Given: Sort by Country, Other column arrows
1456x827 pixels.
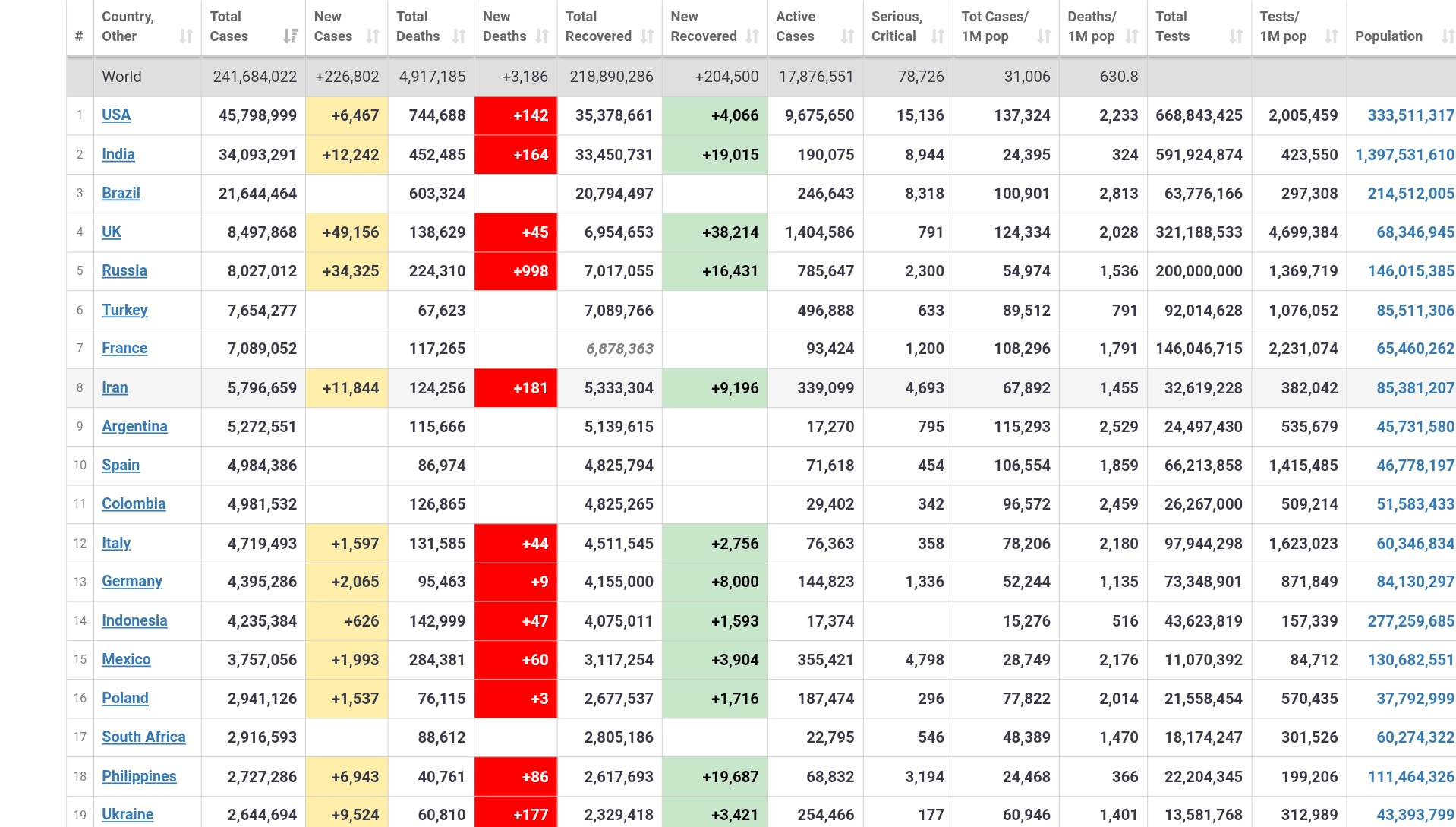Looking at the screenshot, I should 186,36.
